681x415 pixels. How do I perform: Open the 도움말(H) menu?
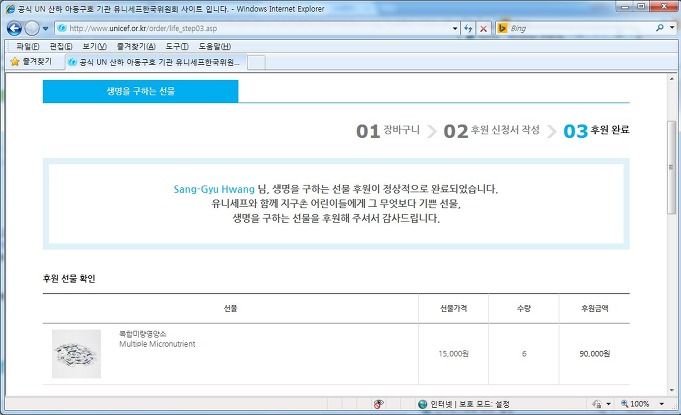click(x=215, y=46)
